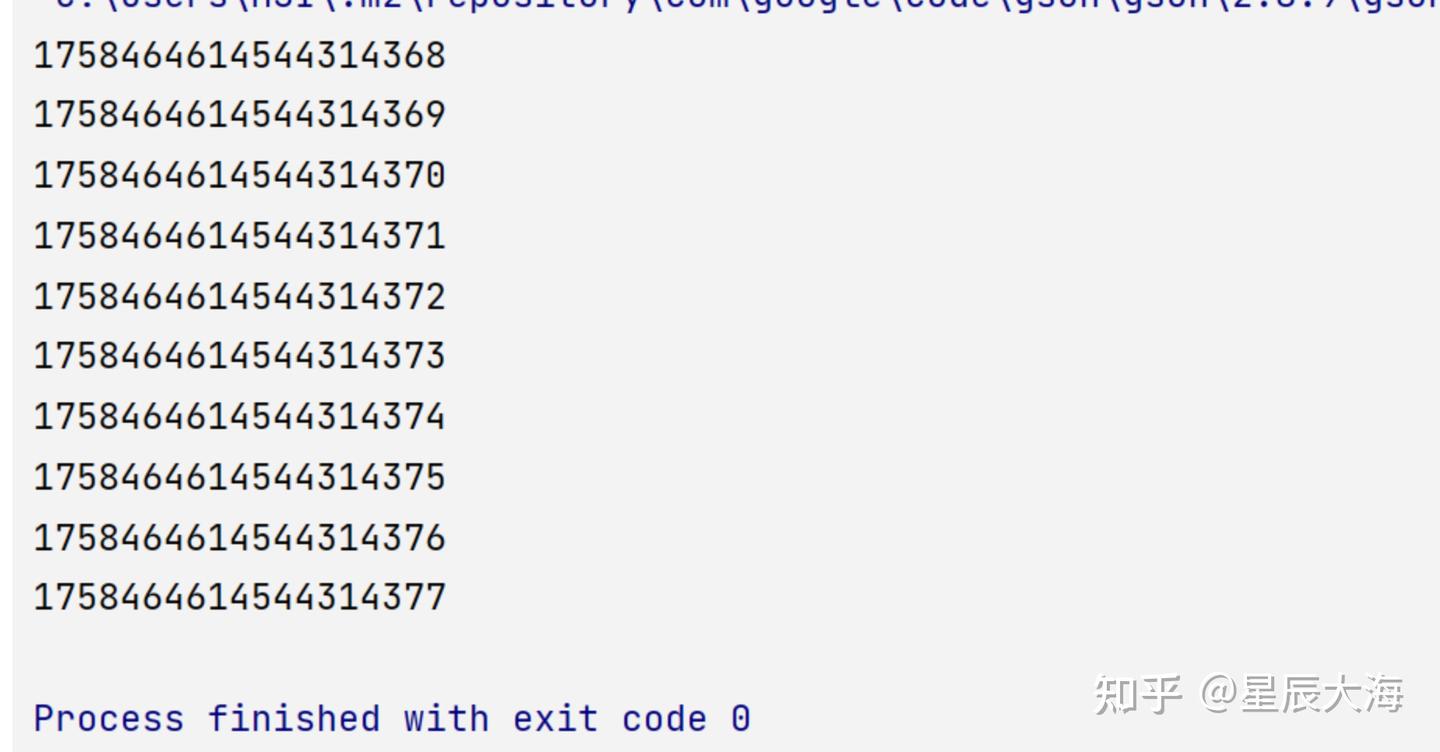Click the word 'with' in the exit message
The width and height of the screenshot is (1440, 752).
pos(446,719)
